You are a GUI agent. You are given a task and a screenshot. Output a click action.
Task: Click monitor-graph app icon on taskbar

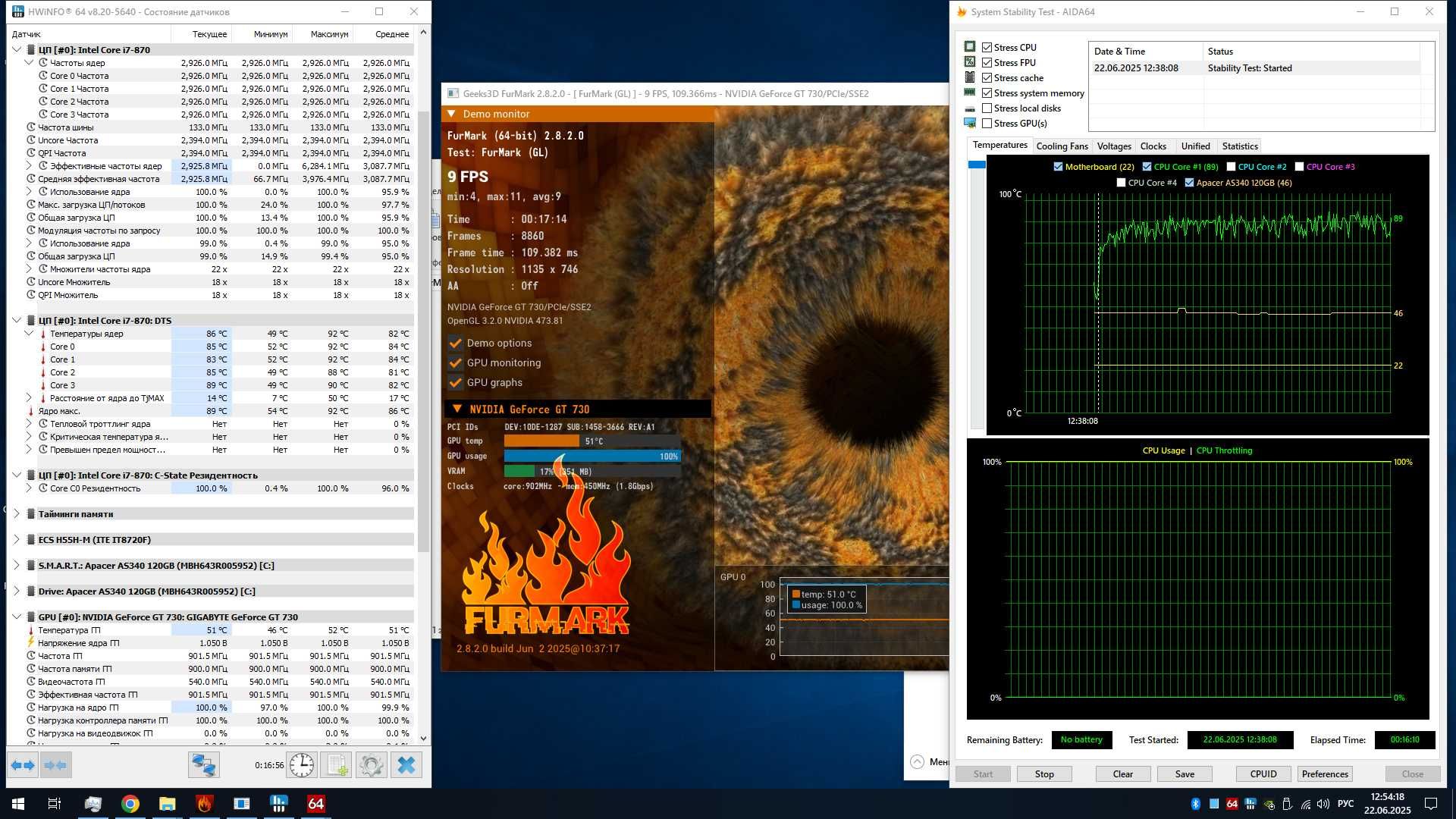pyautogui.click(x=93, y=804)
